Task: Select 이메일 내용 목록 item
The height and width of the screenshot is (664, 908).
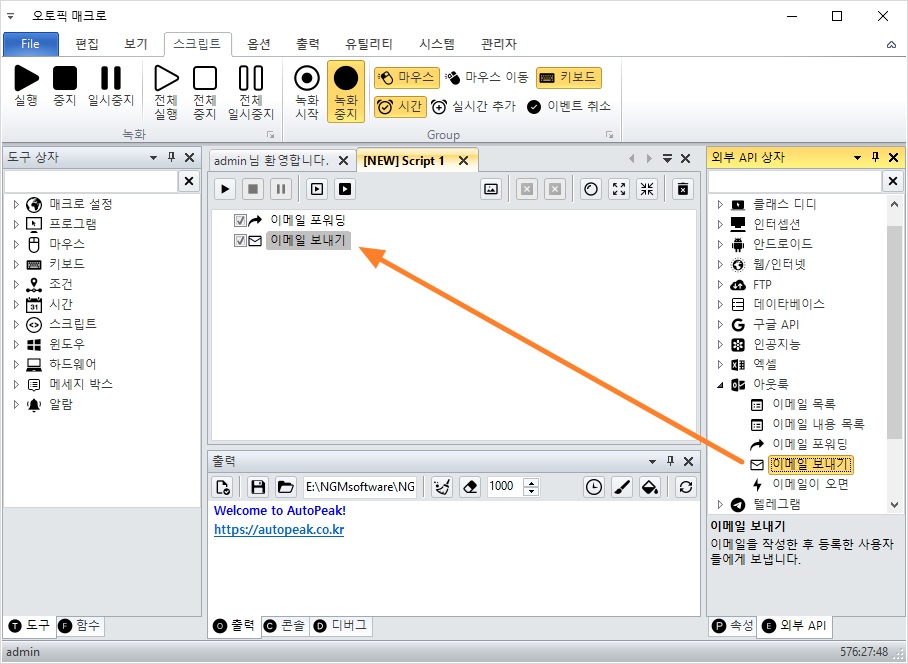Action: pos(818,424)
